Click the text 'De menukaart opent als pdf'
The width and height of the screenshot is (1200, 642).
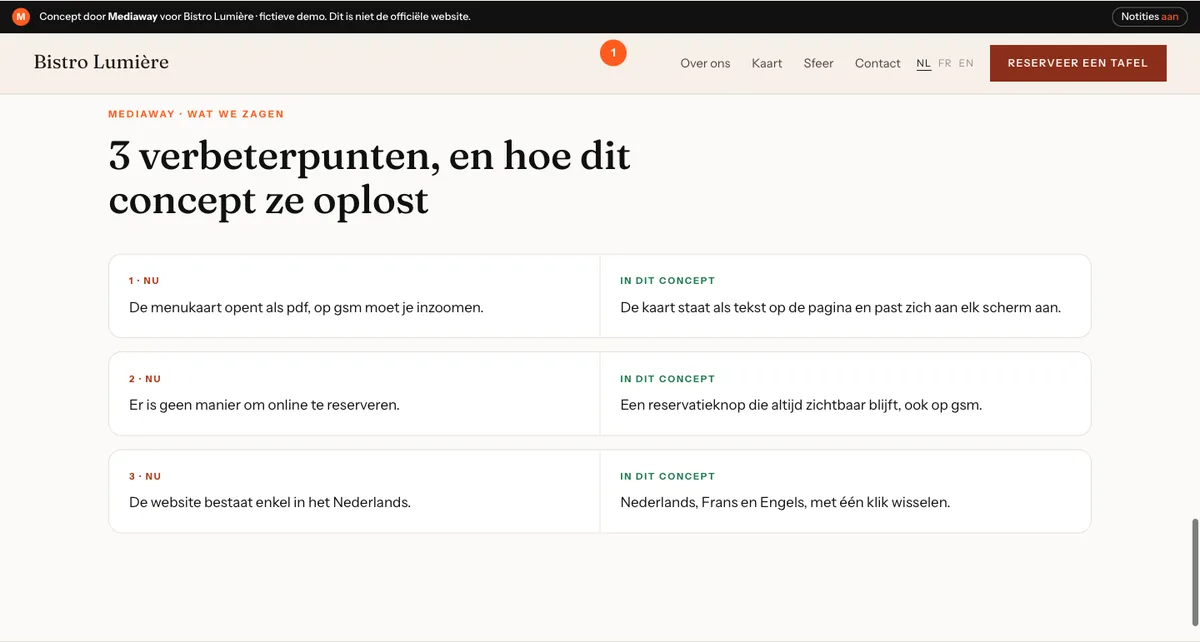(217, 308)
